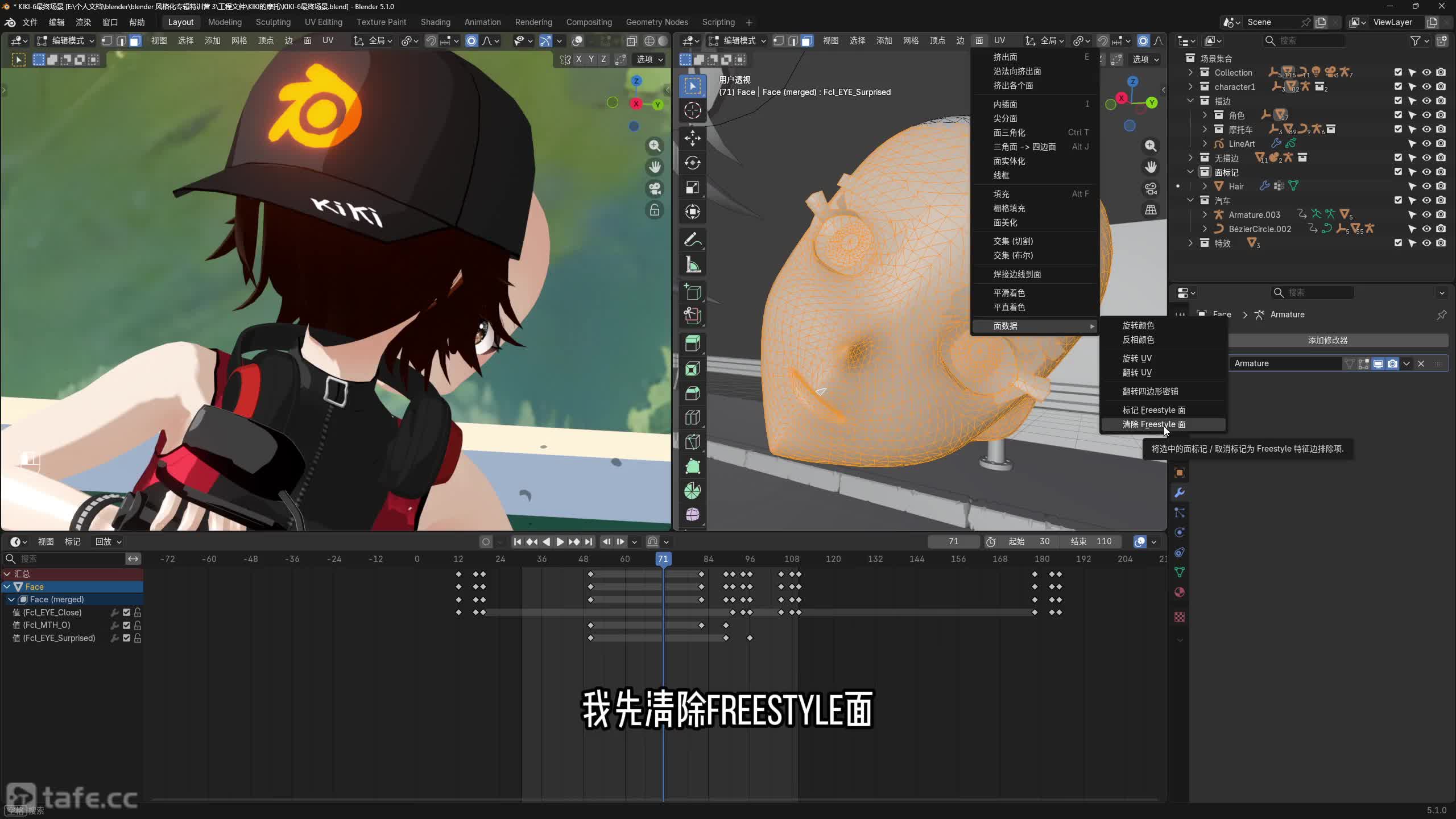Collapse Face (merged) channel group in timeline
Screen dimensions: 1456x819
11,599
